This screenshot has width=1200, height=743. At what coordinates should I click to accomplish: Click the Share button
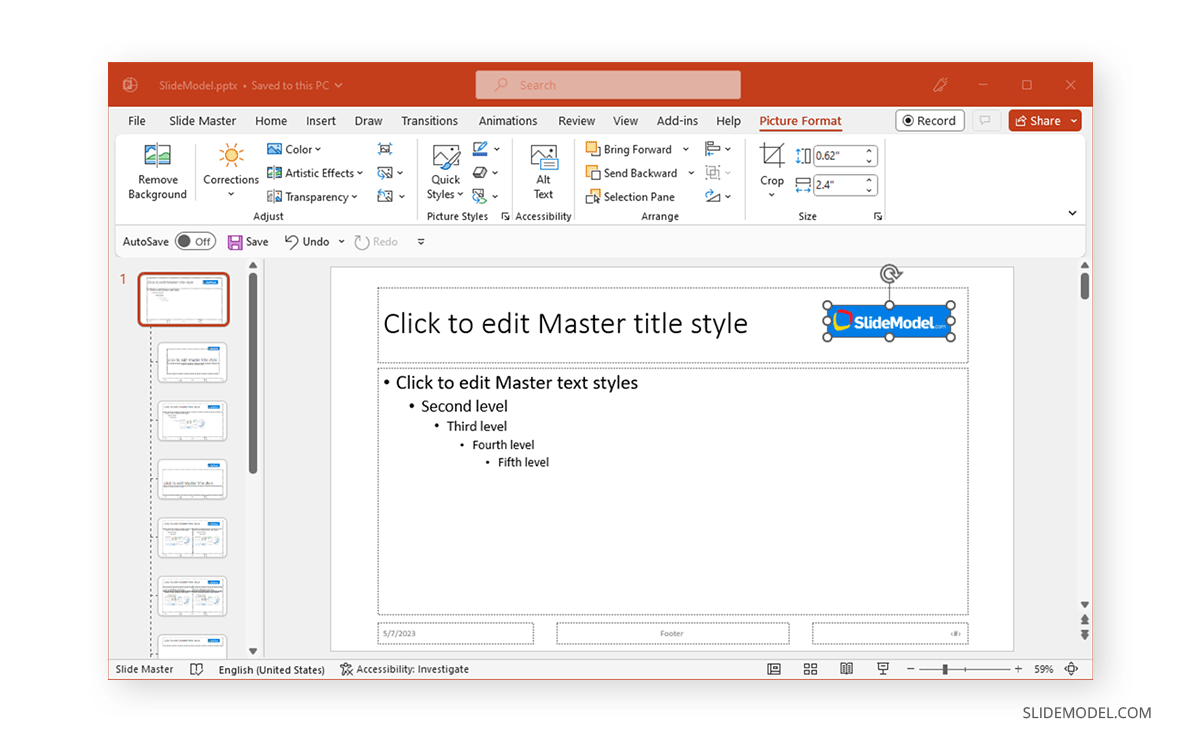pyautogui.click(x=1038, y=120)
